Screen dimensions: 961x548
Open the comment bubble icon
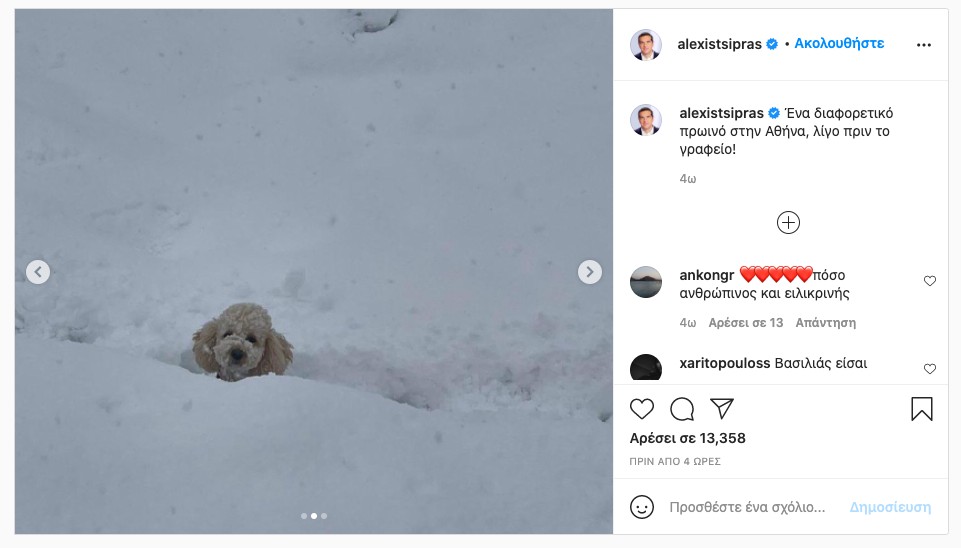682,409
